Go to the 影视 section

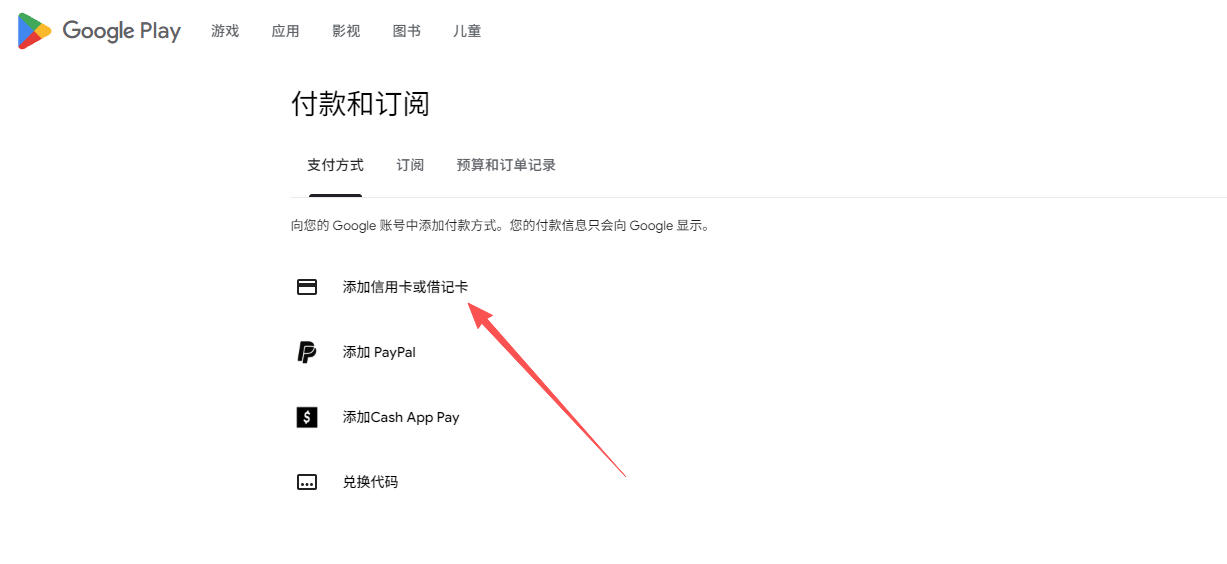346,31
